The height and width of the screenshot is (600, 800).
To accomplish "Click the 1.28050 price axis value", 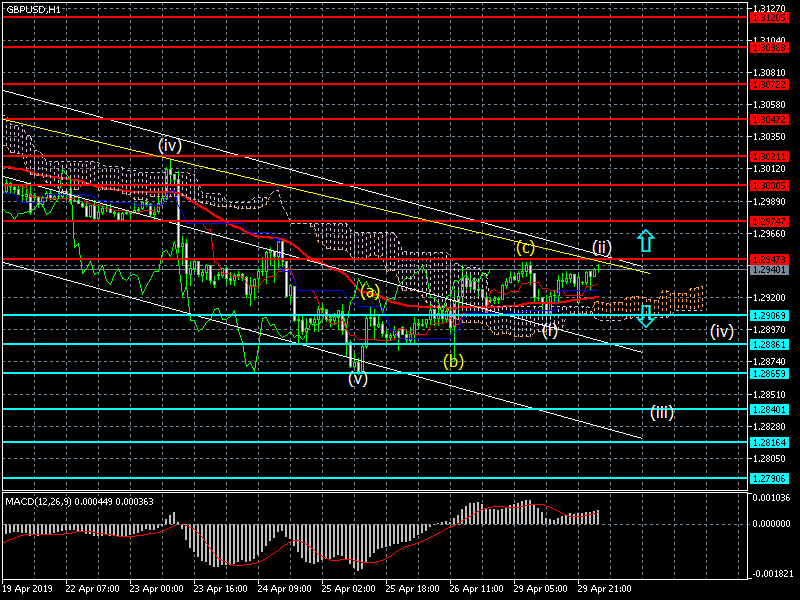I will click(769, 459).
